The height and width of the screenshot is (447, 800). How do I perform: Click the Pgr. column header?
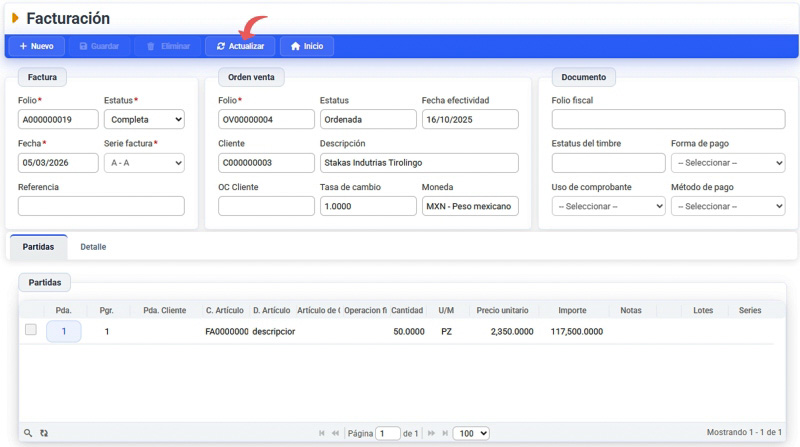click(x=107, y=310)
